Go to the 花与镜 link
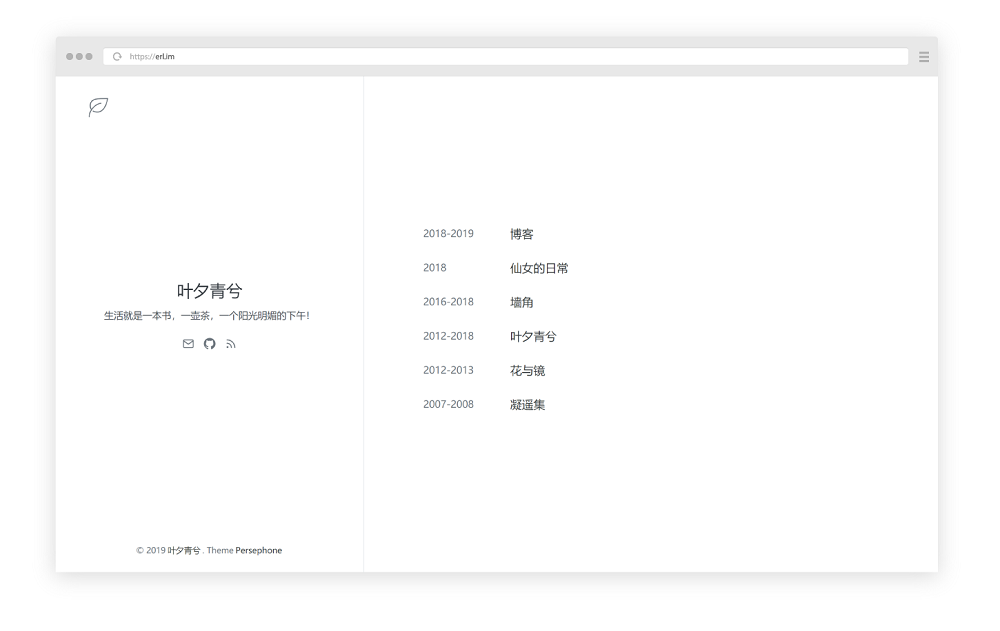Image resolution: width=1000 pixels, height=631 pixels. pyautogui.click(x=527, y=370)
